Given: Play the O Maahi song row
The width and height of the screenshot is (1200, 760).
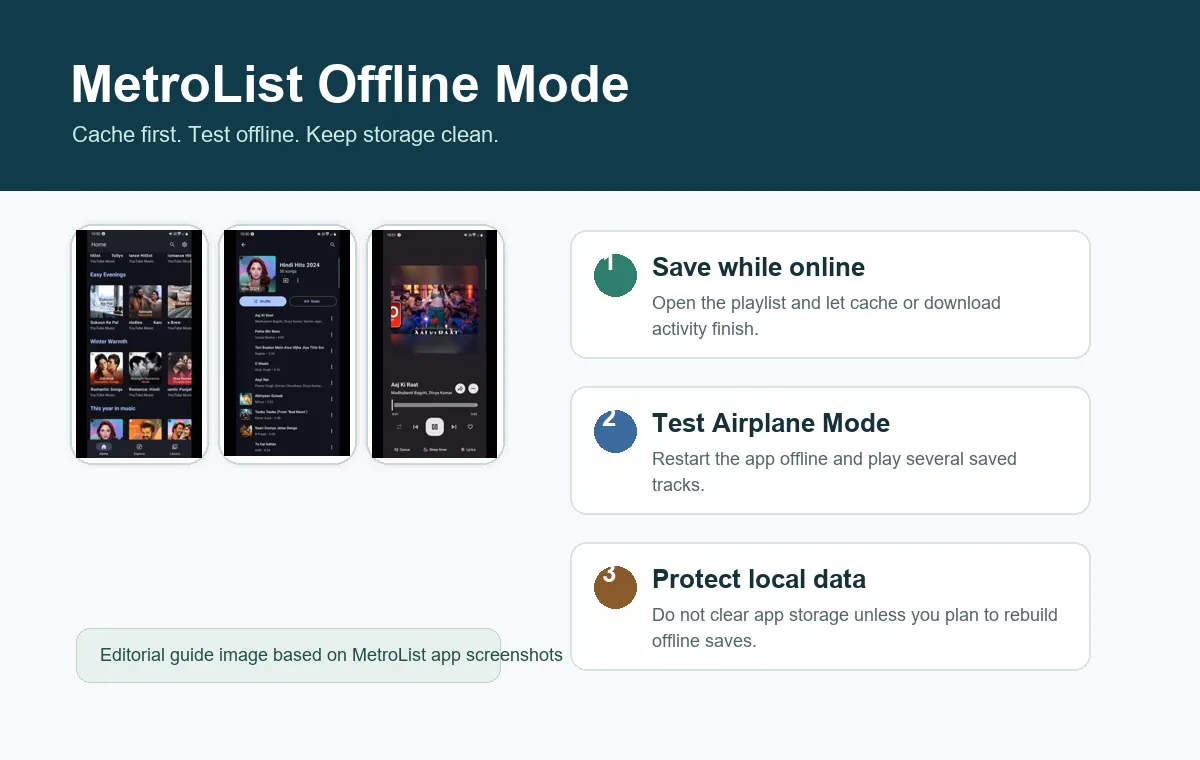Looking at the screenshot, I should pyautogui.click(x=288, y=366).
